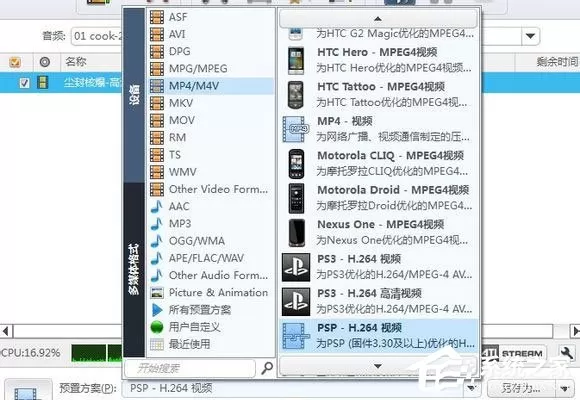Click the search magnifier icon

coord(267,368)
